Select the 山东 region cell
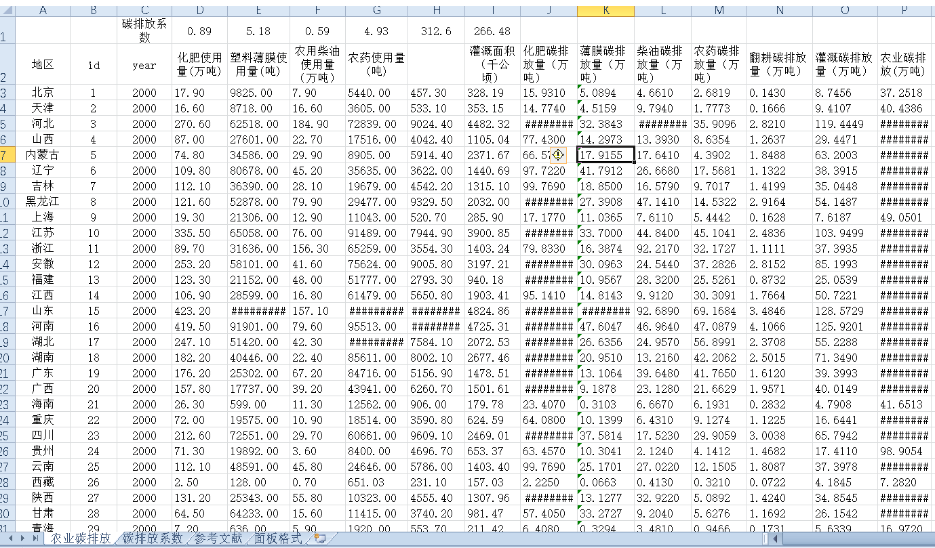The width and height of the screenshot is (935, 548). 42,311
